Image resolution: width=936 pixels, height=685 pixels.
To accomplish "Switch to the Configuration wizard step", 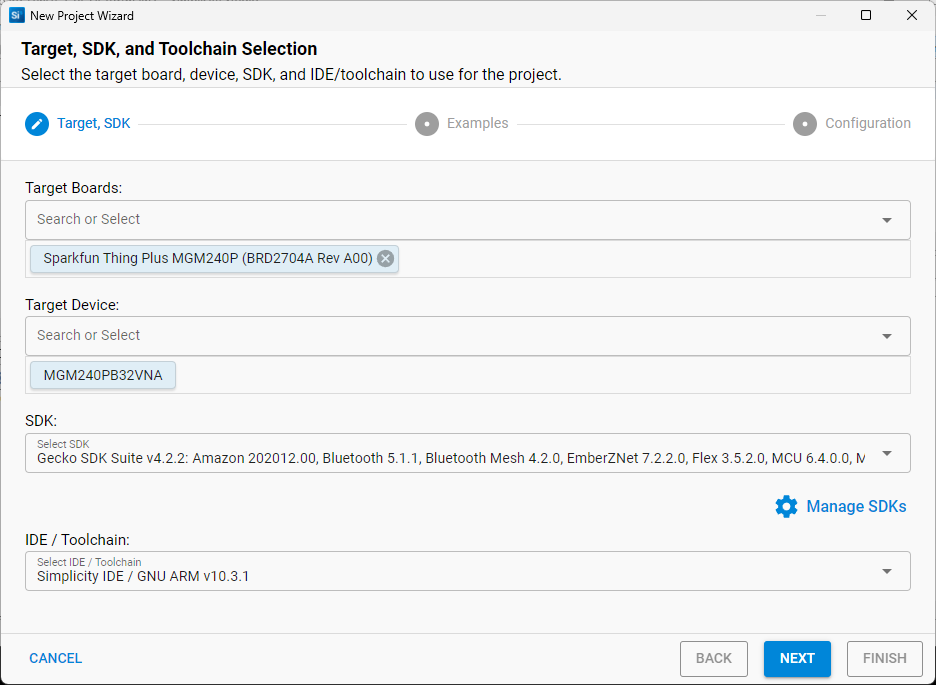I will (x=867, y=123).
